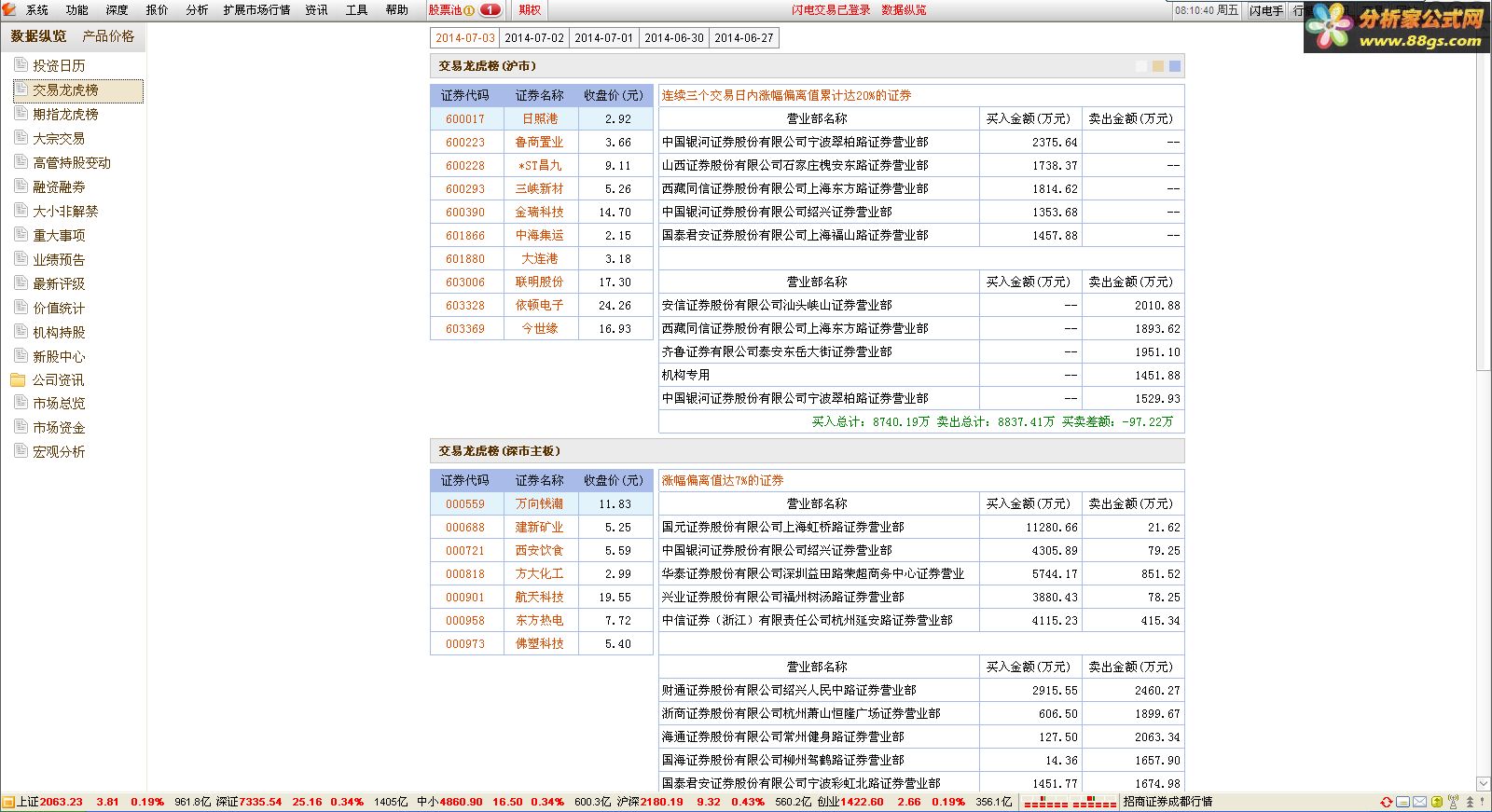Screen dimensions: 1492x812
Task: Click the double up-arrow icon in status bar
Action: [1471, 802]
